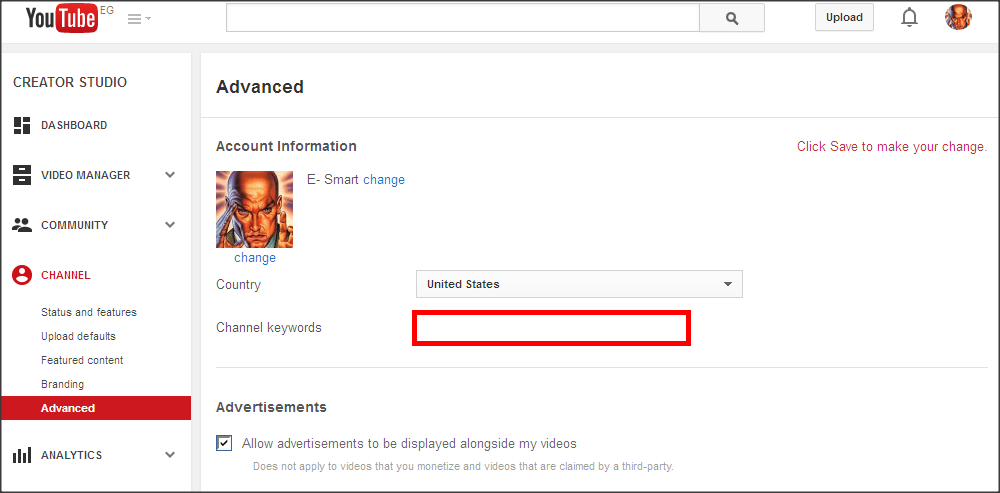This screenshot has height=493, width=1000.
Task: Open Analytics section
Action: coord(71,455)
